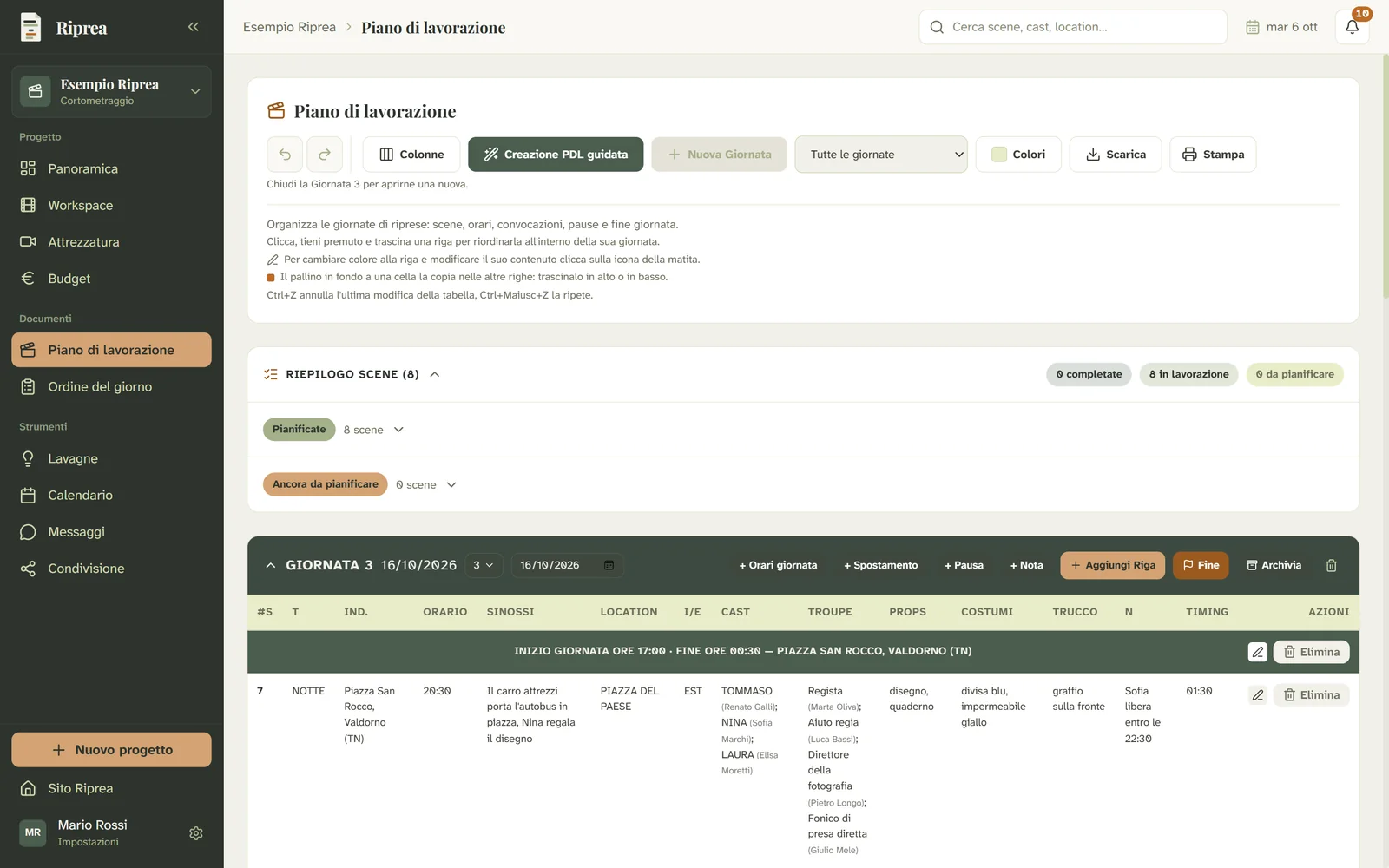
Task: Open notifications bell icon
Action: pyautogui.click(x=1353, y=27)
